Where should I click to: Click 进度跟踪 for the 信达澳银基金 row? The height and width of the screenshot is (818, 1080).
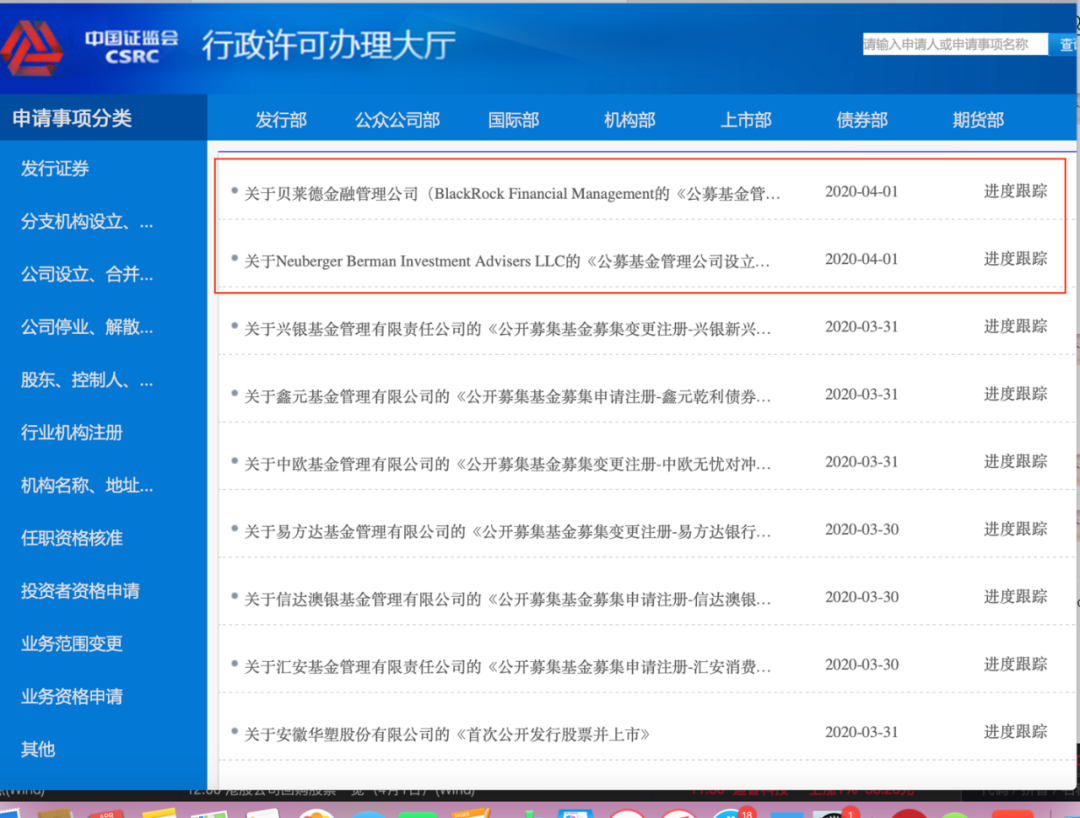pos(1015,596)
